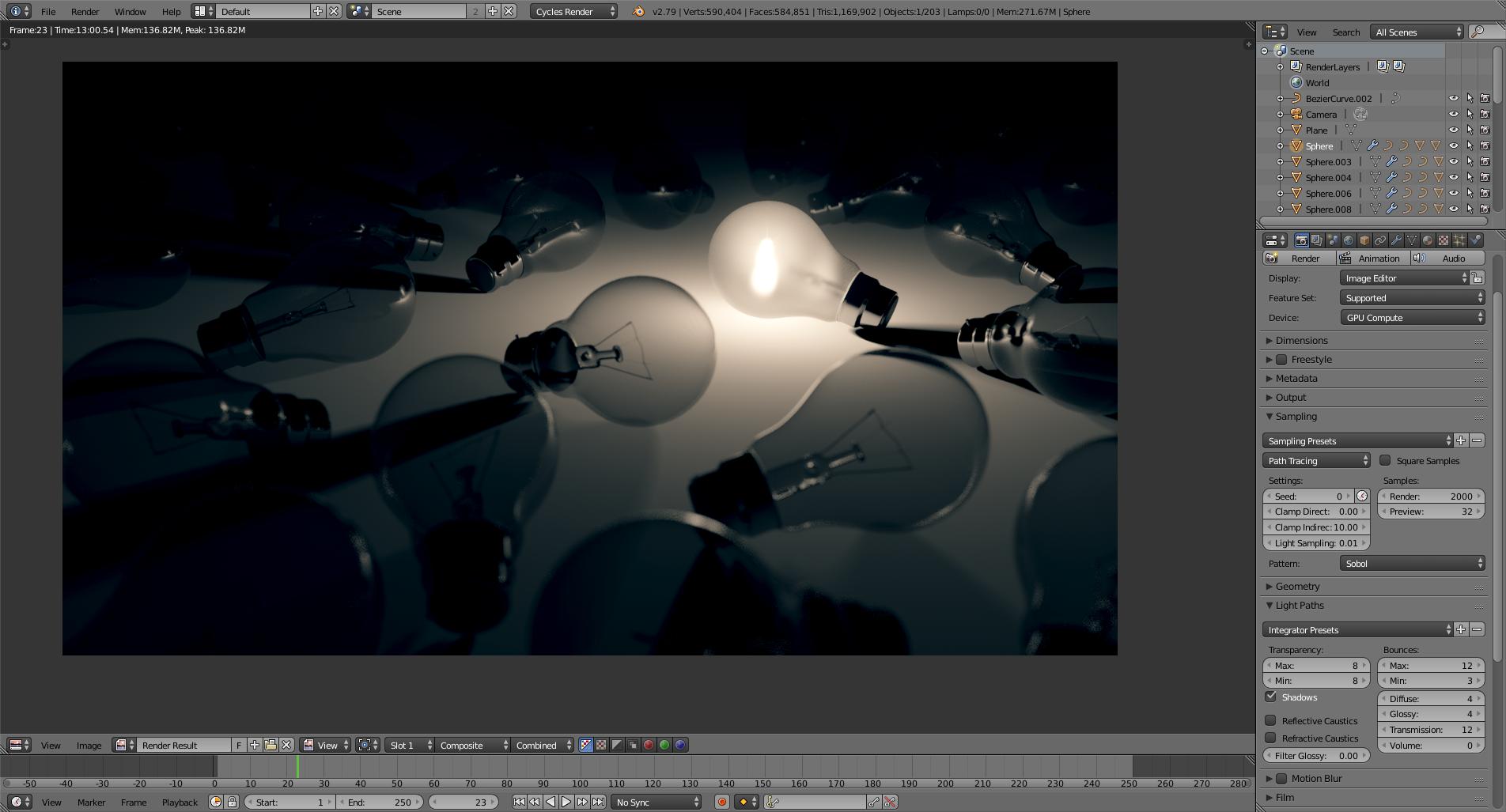
Task: Open the Object properties tab cube icon
Action: pos(1364,240)
